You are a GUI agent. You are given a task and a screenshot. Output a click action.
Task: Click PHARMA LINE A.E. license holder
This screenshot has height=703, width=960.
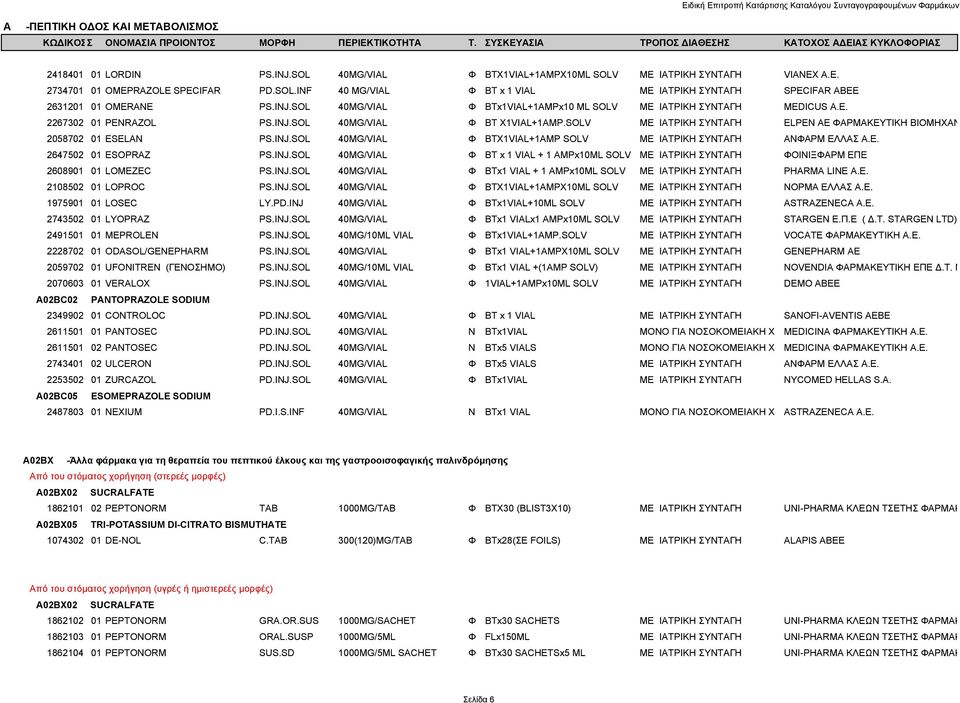[x=826, y=171]
